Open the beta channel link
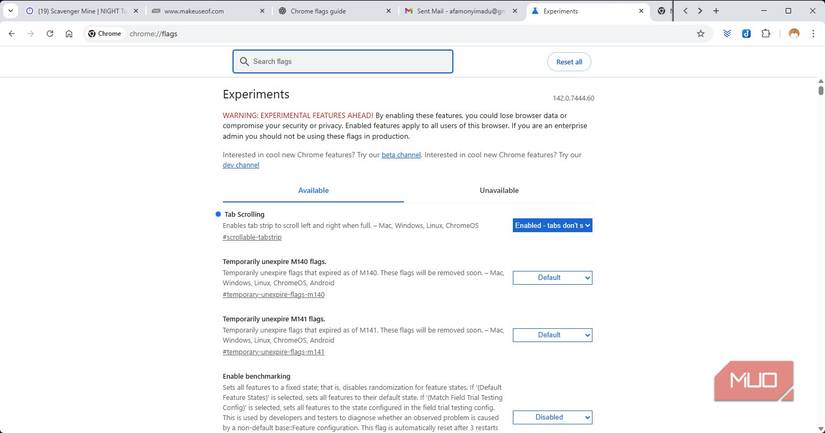 pos(401,155)
